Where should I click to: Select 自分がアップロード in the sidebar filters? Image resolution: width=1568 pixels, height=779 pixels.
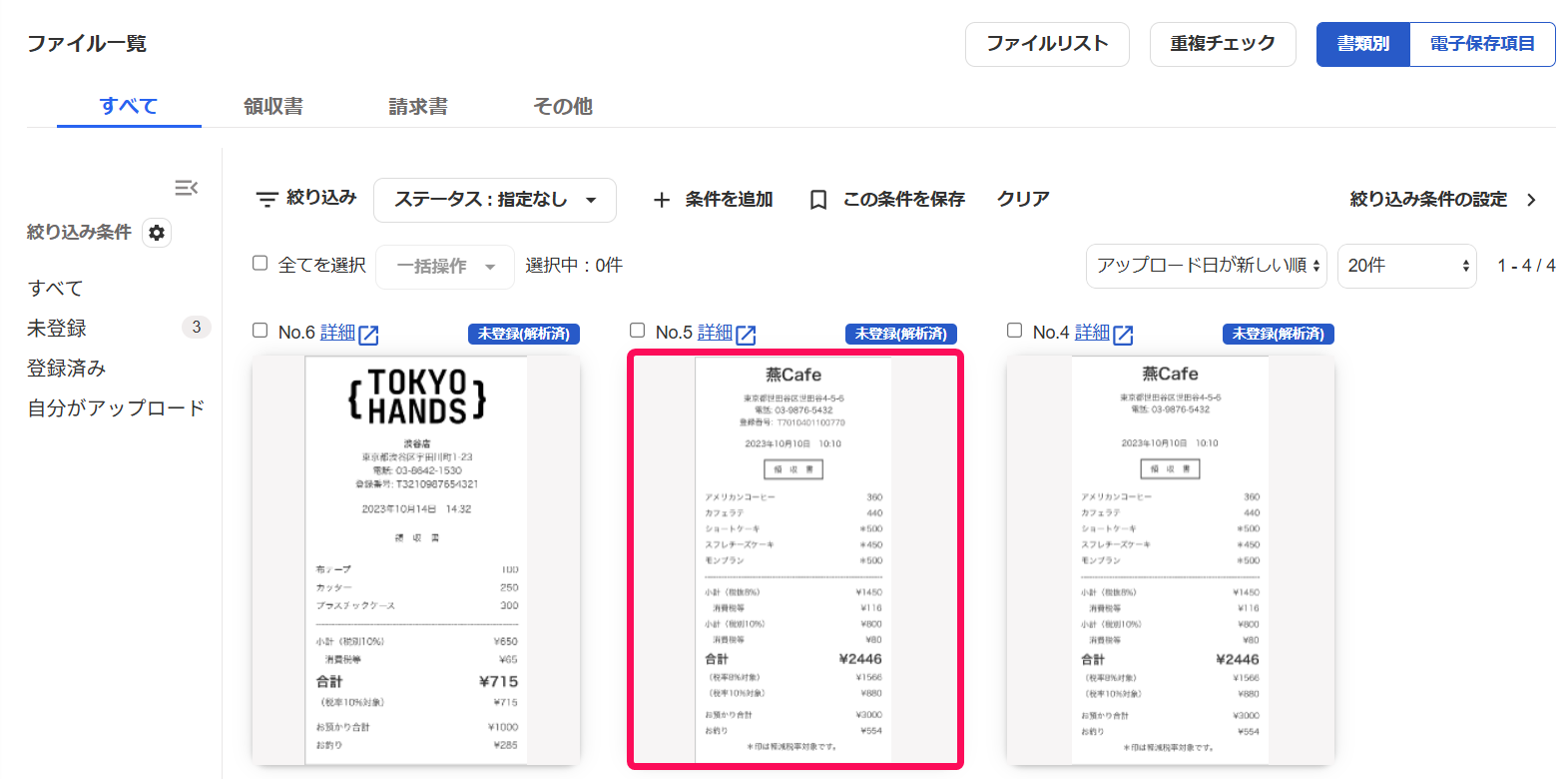(x=116, y=407)
